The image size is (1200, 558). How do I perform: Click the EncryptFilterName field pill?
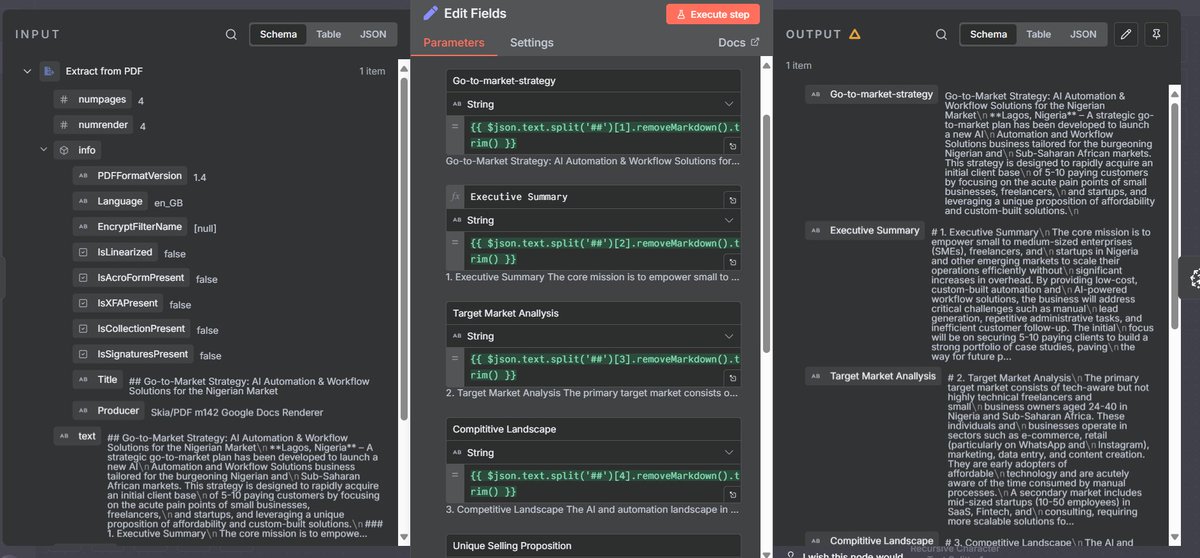tap(129, 227)
